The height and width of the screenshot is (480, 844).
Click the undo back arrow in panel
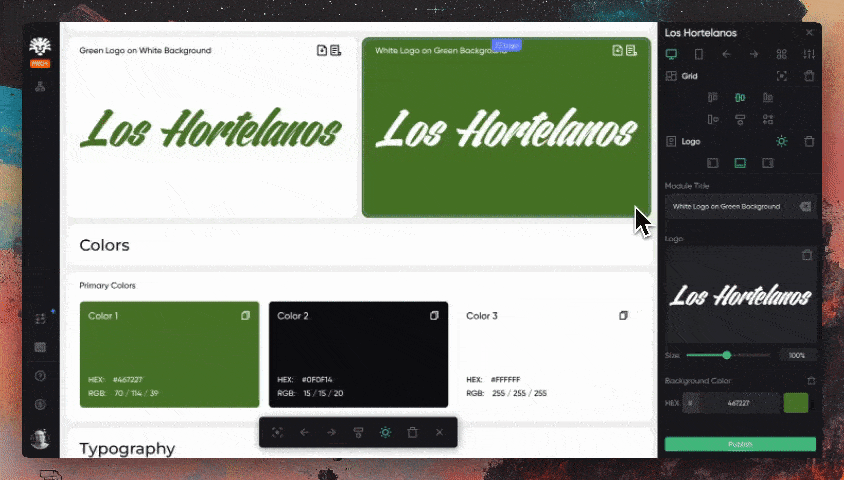pyautogui.click(x=727, y=54)
